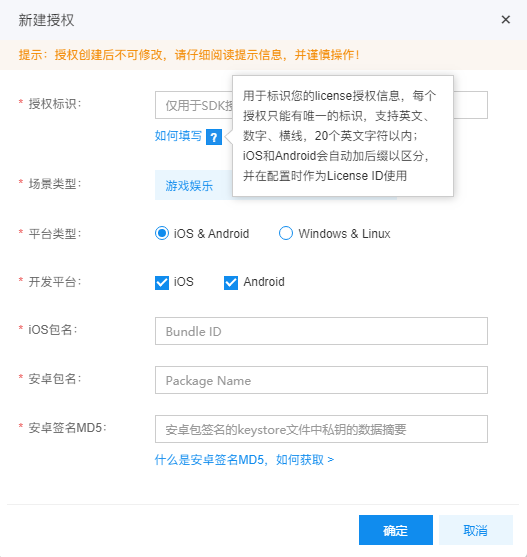
Task: Confirm with the 确定 button
Action: click(x=396, y=530)
